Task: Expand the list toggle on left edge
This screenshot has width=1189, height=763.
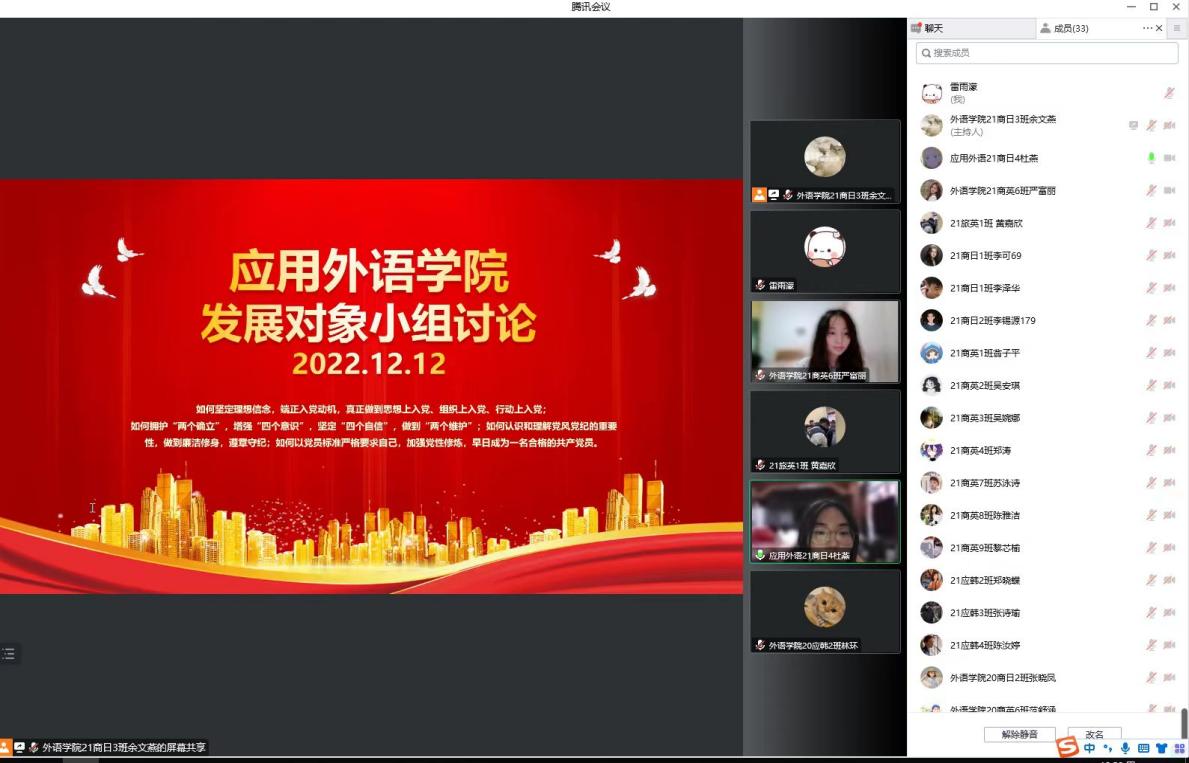Action: coord(9,654)
